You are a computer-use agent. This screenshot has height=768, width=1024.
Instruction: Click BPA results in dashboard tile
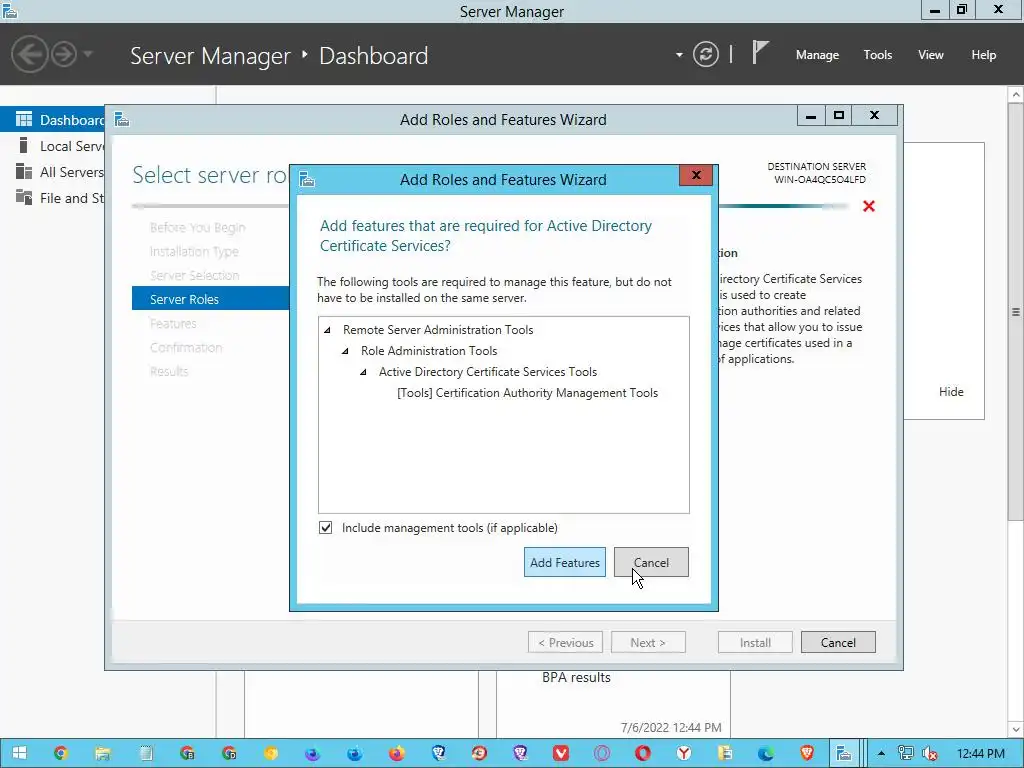tap(576, 678)
